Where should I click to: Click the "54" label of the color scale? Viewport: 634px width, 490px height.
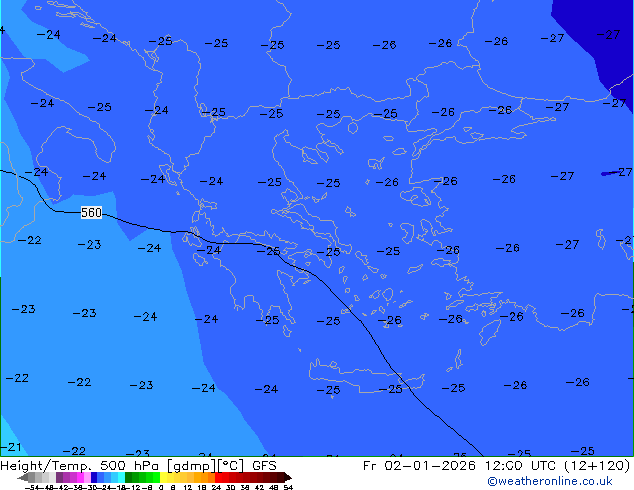pos(288,487)
